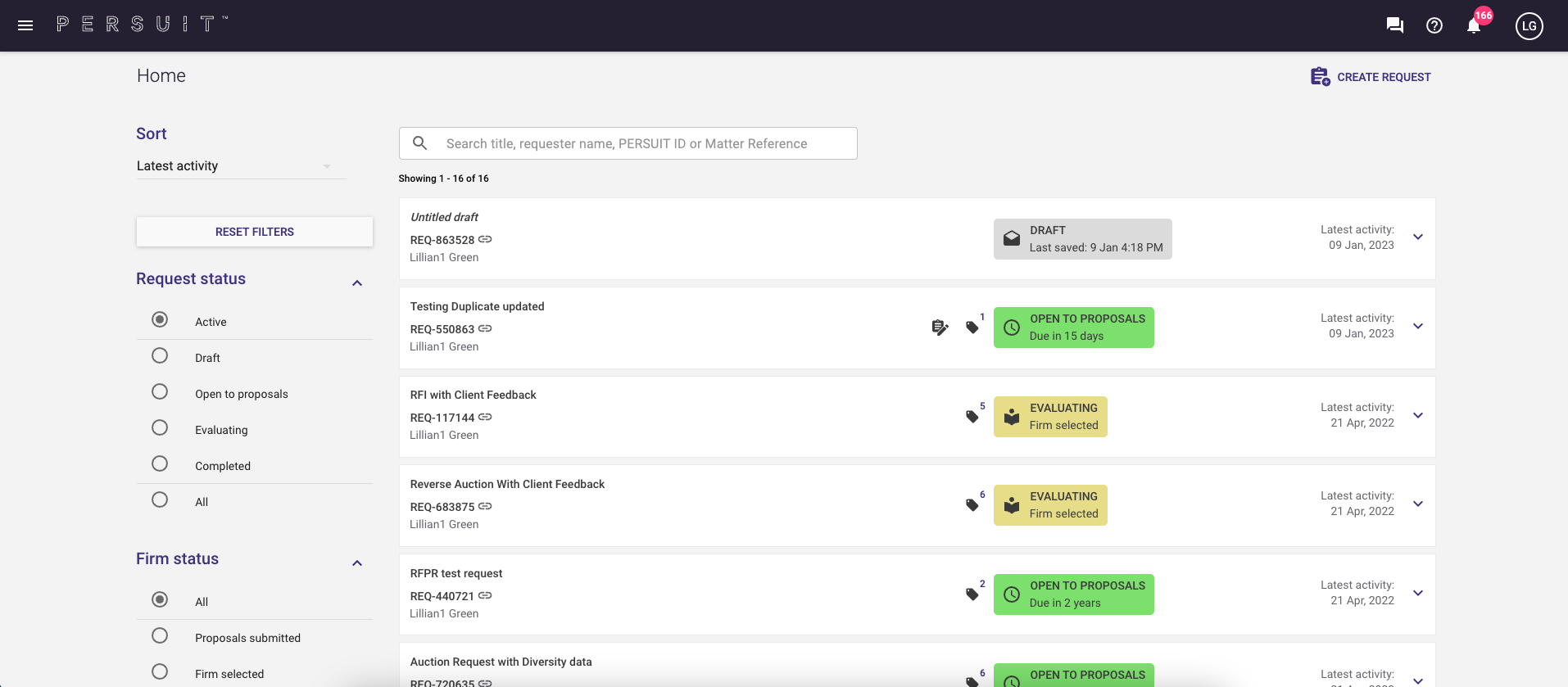The height and width of the screenshot is (687, 1568).
Task: Collapse the Request status section
Action: (357, 283)
